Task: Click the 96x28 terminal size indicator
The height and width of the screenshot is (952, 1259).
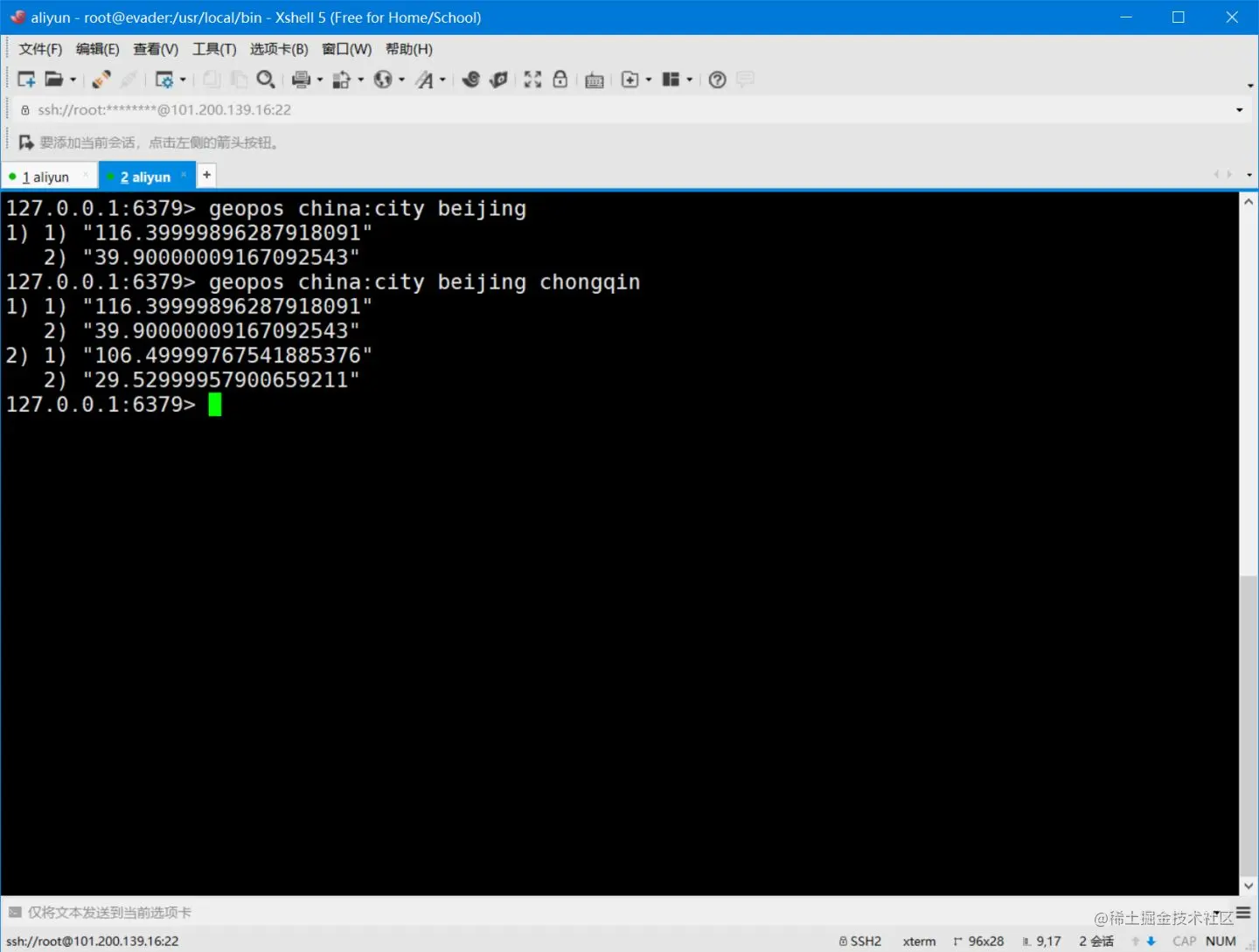Action: click(x=978, y=942)
